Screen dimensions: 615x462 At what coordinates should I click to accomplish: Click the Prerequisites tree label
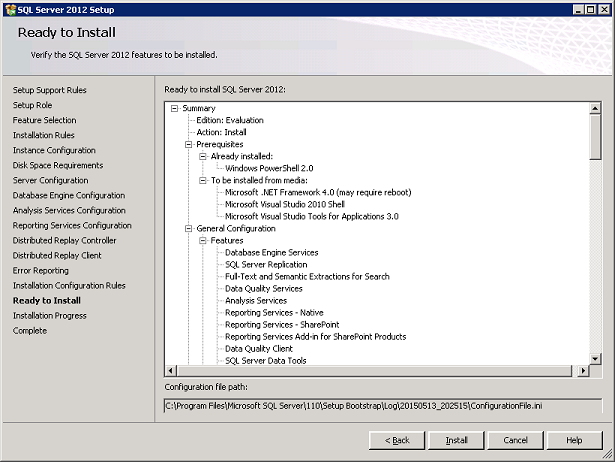click(220, 144)
